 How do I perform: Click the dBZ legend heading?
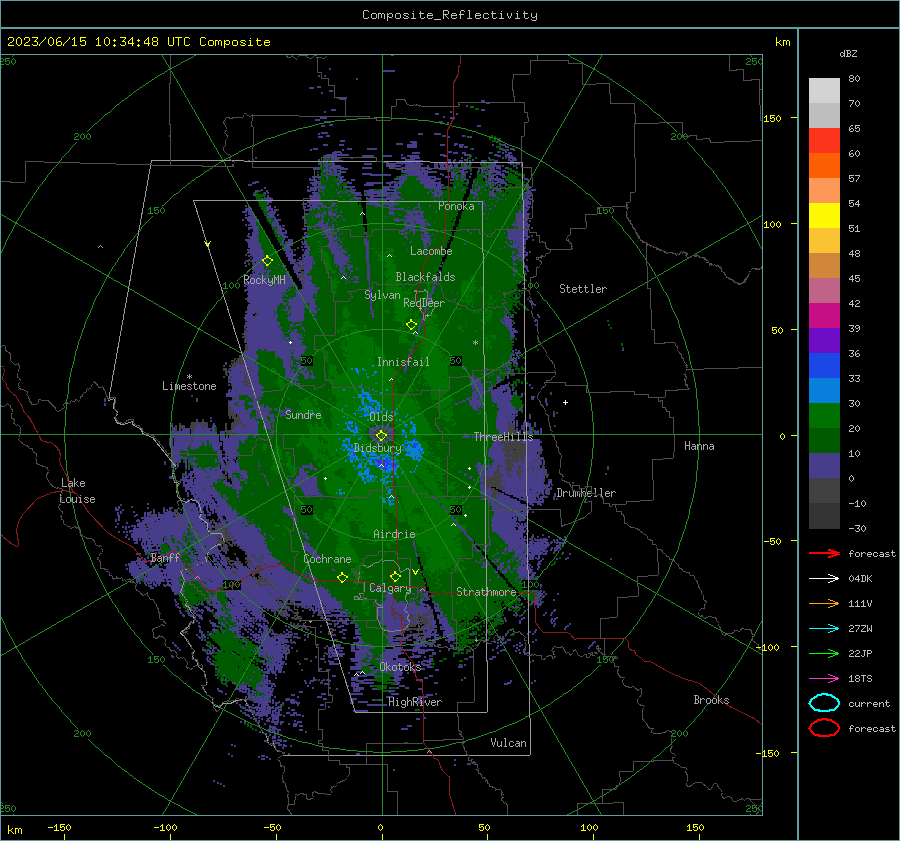pos(848,54)
